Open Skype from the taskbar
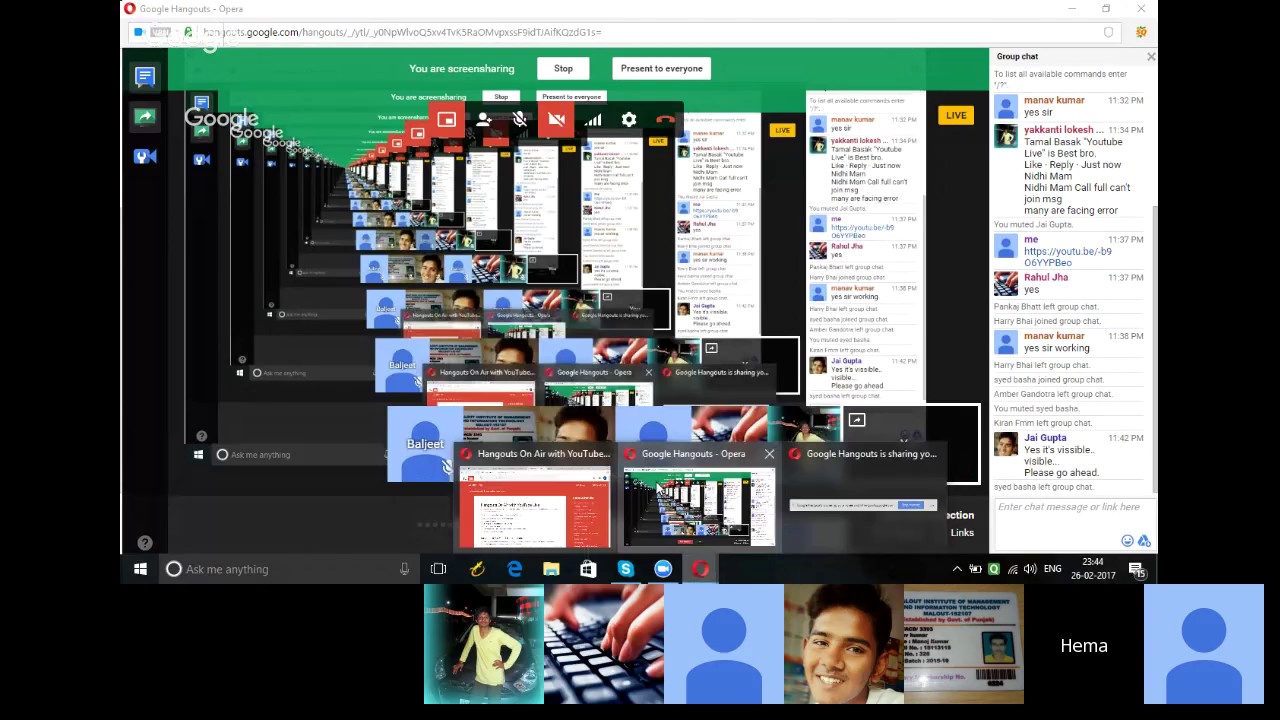This screenshot has width=1280, height=720. pos(625,569)
